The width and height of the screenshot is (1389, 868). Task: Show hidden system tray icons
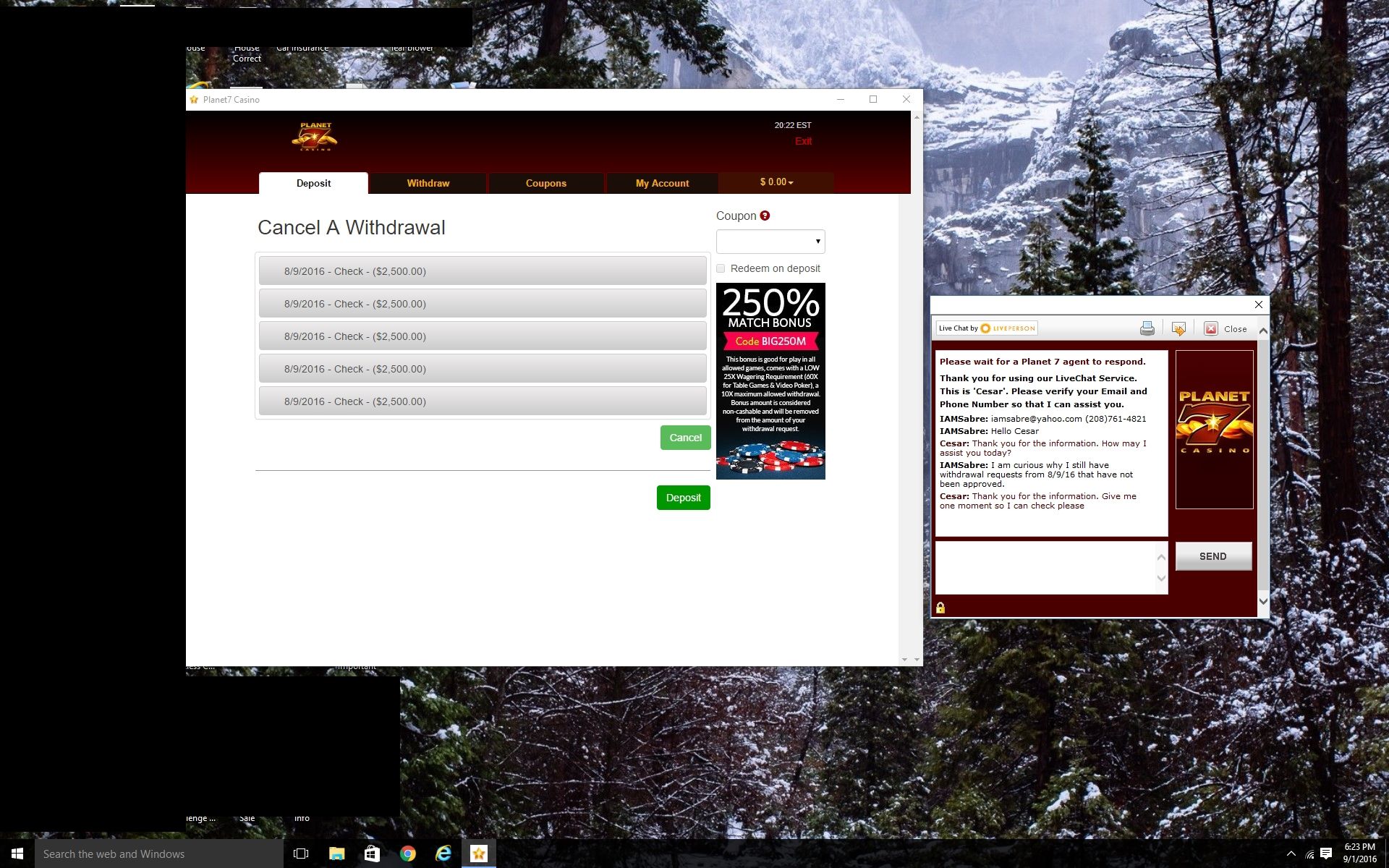click(1291, 854)
